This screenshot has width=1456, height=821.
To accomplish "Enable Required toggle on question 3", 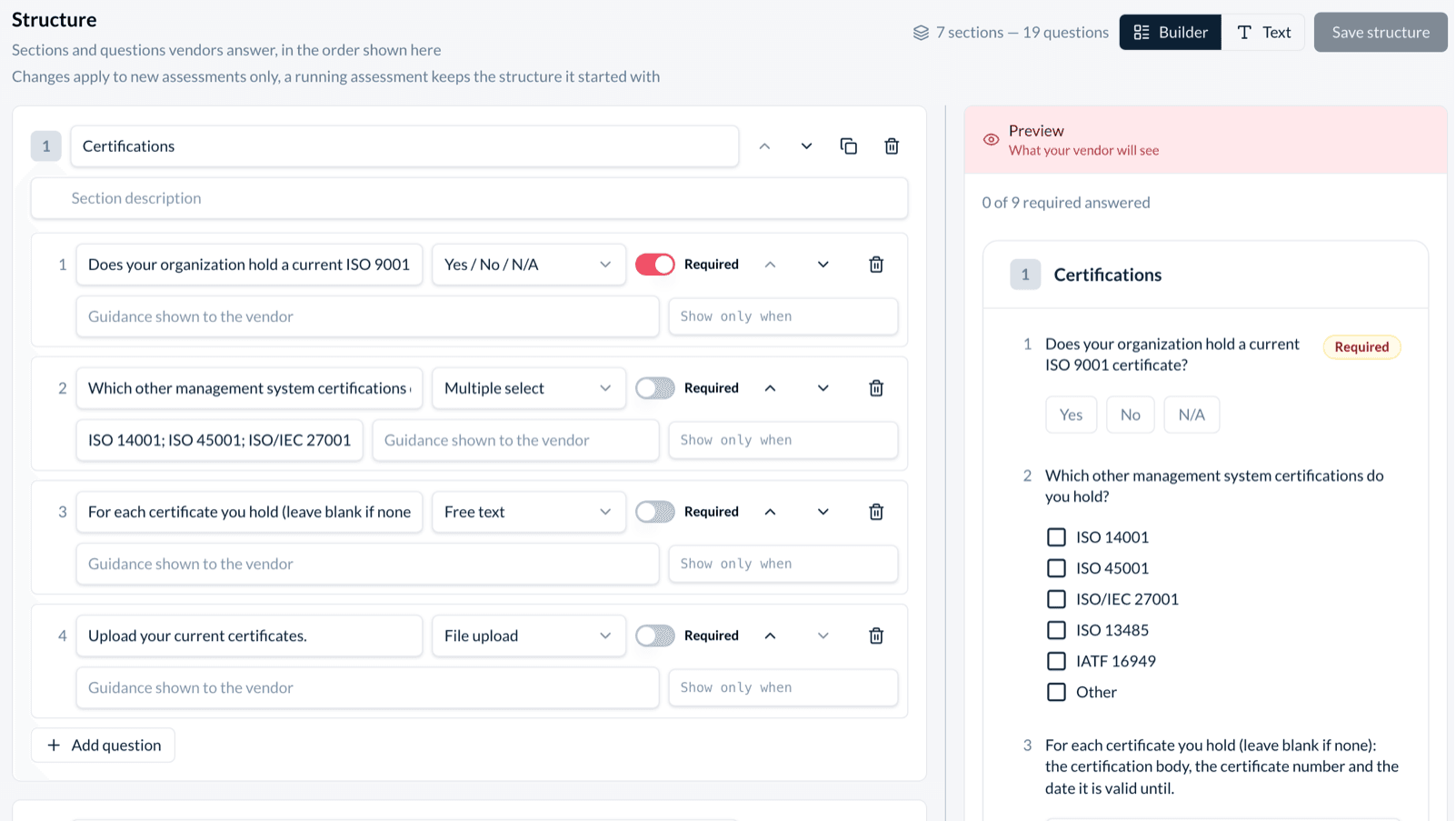I will (654, 512).
